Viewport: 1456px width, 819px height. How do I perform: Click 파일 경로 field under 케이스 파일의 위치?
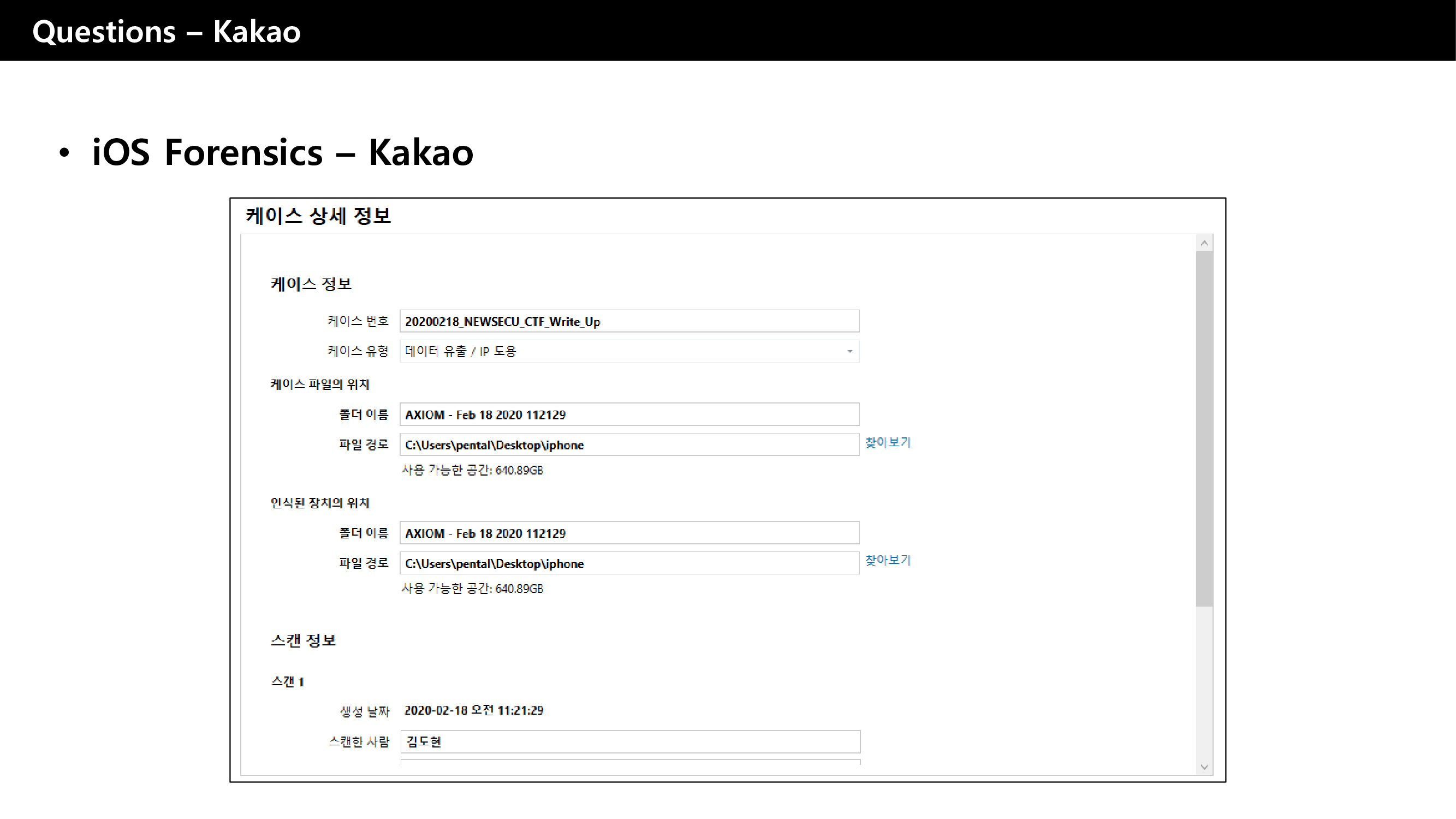(x=629, y=445)
